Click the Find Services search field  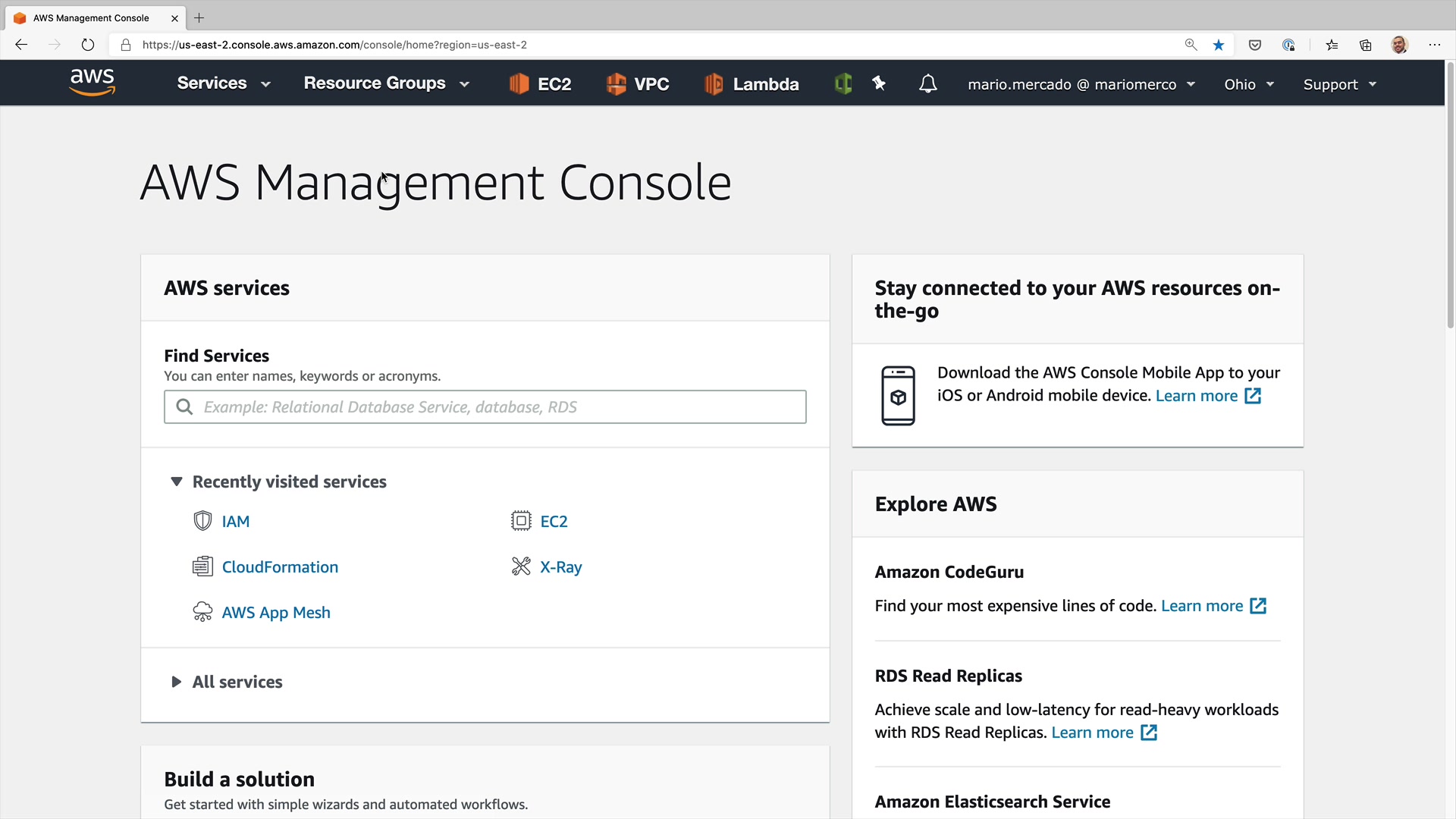[x=485, y=407]
